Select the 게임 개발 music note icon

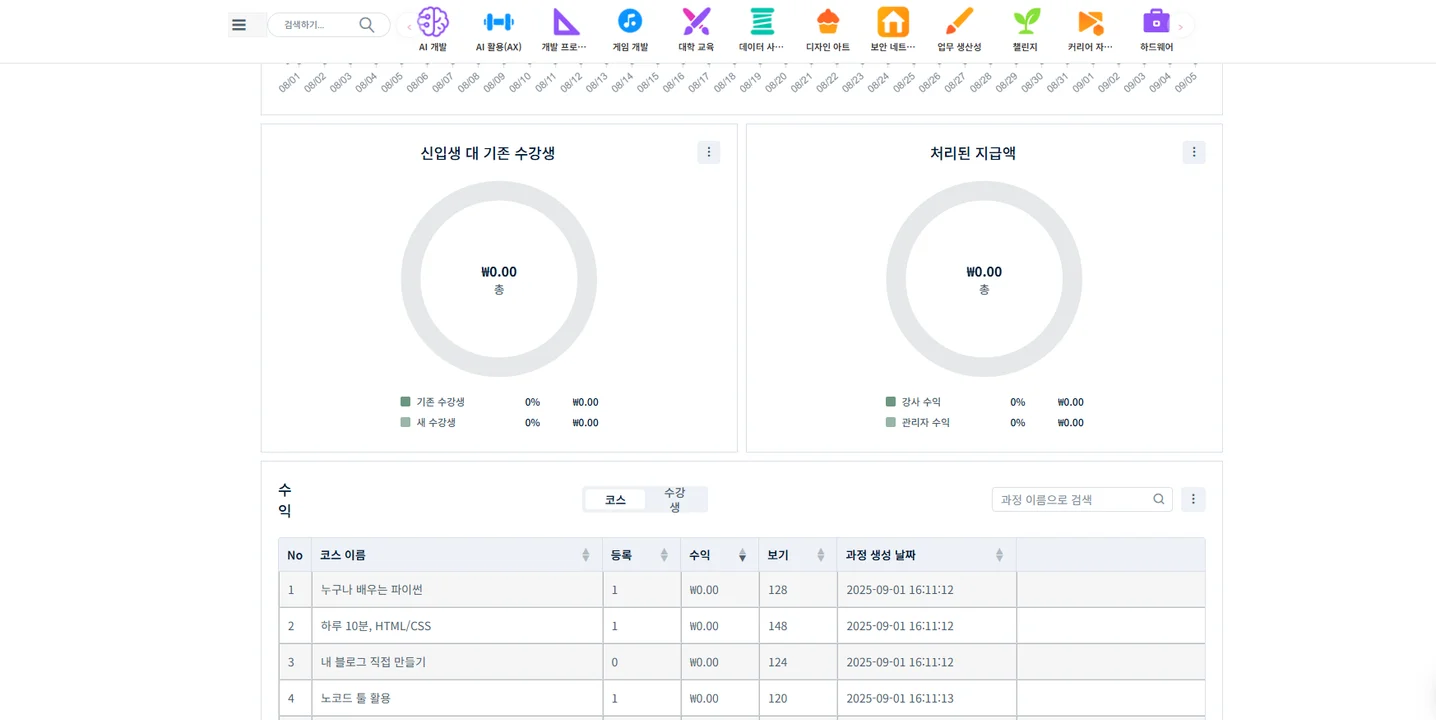tap(629, 22)
